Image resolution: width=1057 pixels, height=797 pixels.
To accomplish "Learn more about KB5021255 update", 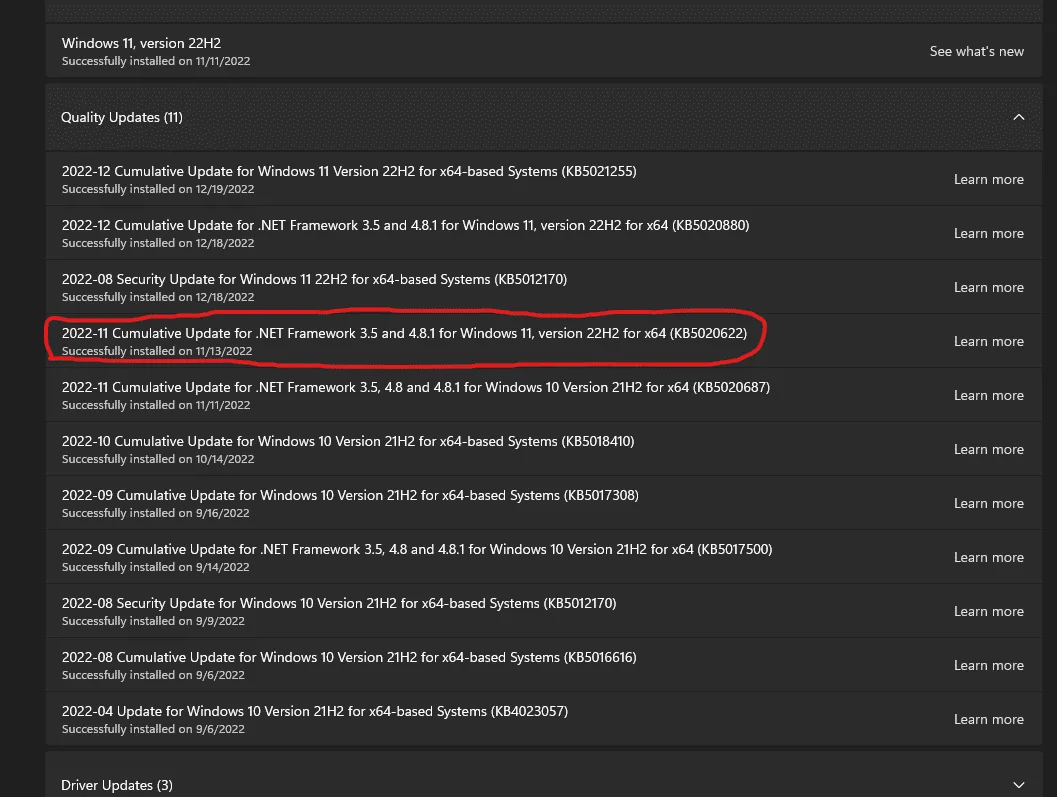I will [x=988, y=179].
